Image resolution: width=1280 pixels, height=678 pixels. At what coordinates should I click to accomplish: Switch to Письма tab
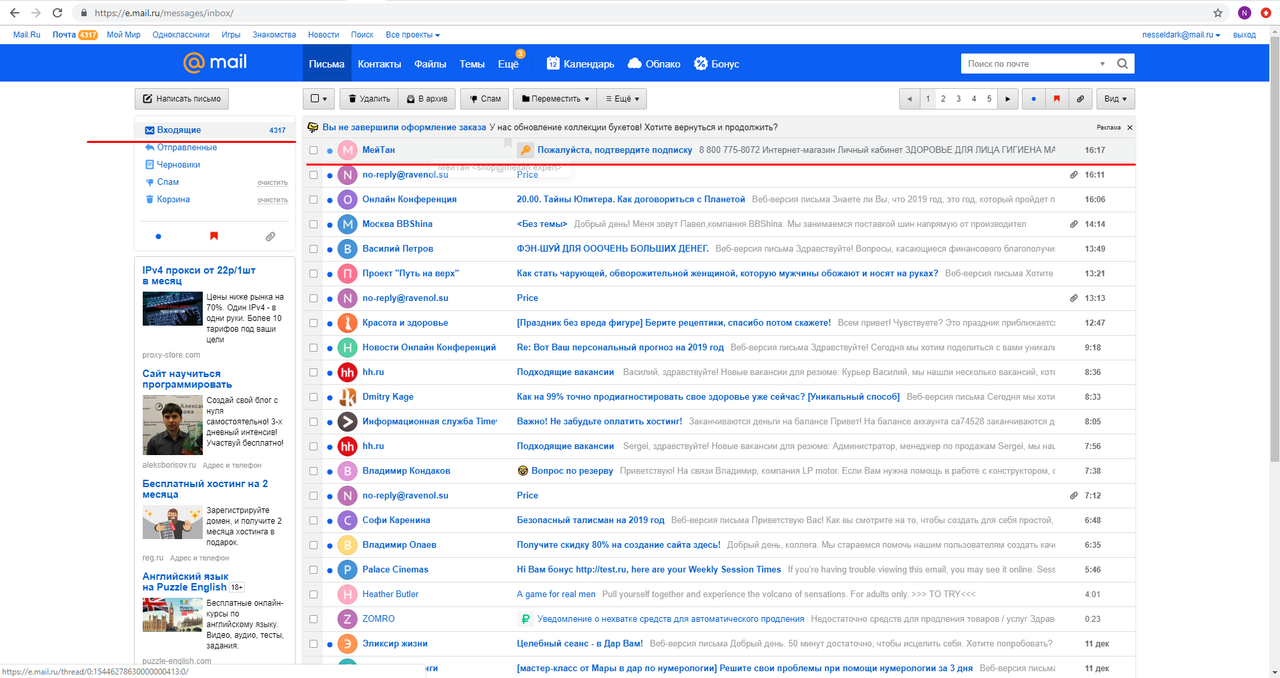point(327,64)
